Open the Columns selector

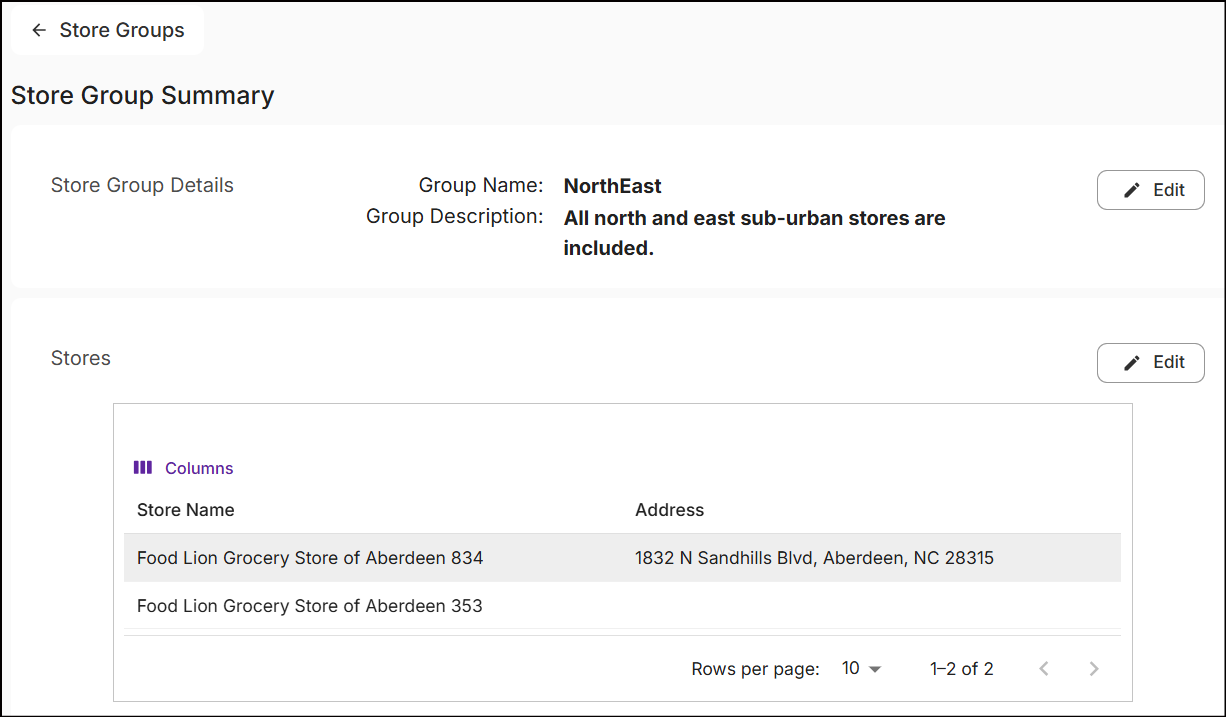click(184, 468)
